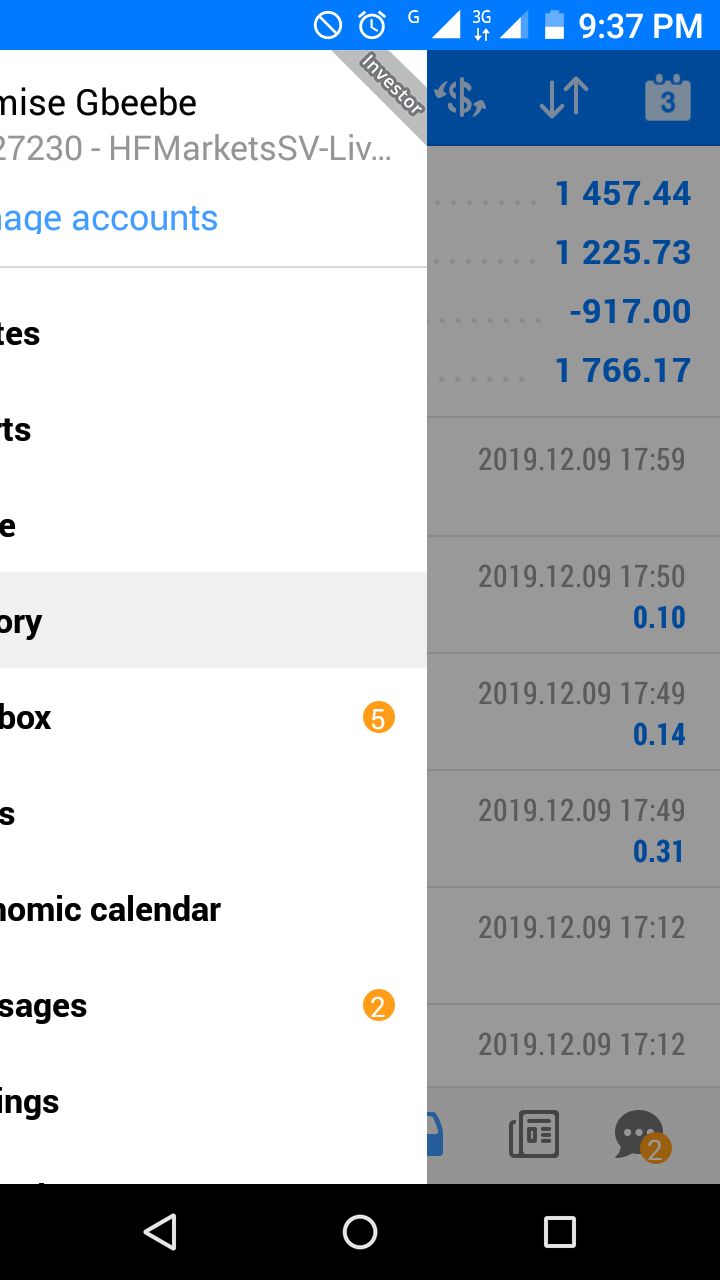The height and width of the screenshot is (1280, 720).
Task: Tap the Android home circle button
Action: click(360, 1232)
